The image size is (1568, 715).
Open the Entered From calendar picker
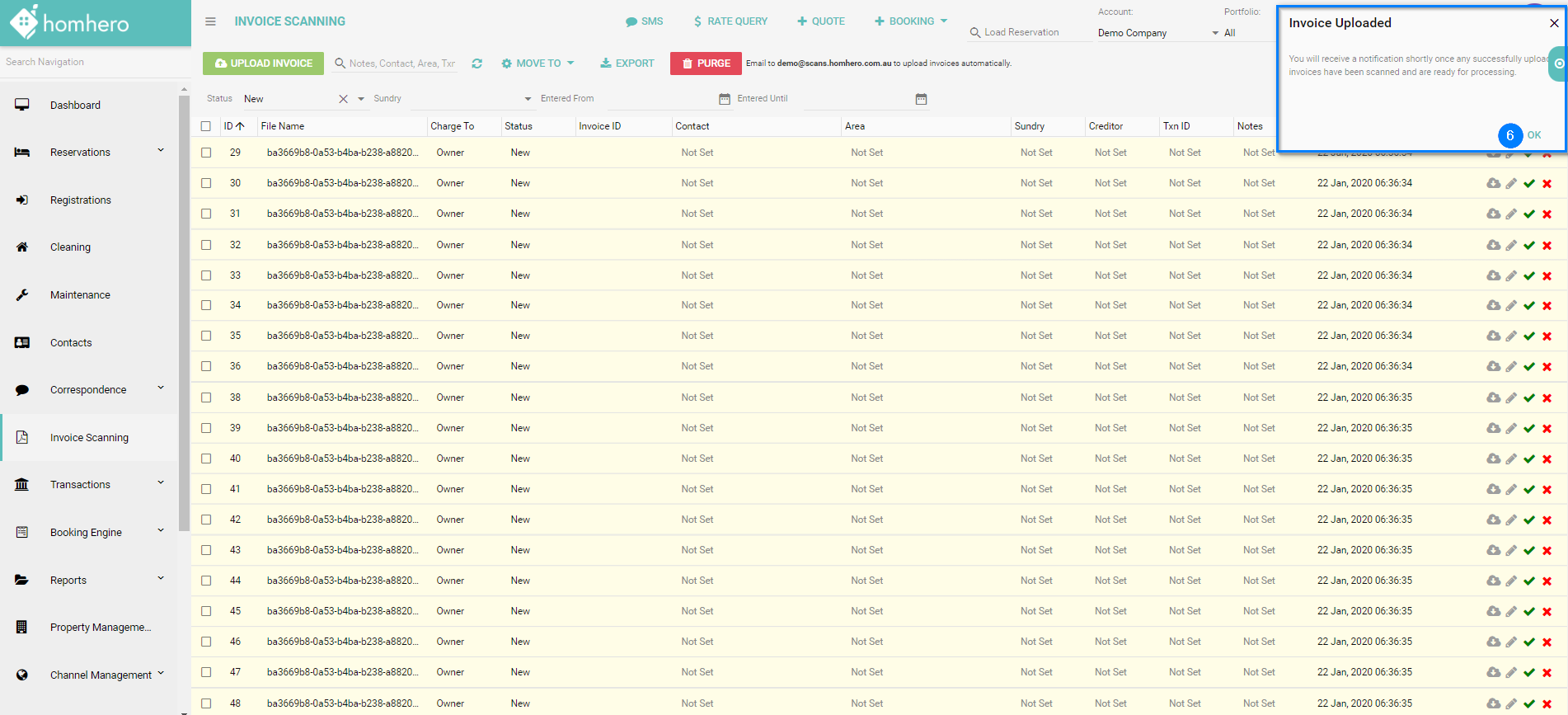pyautogui.click(x=725, y=99)
